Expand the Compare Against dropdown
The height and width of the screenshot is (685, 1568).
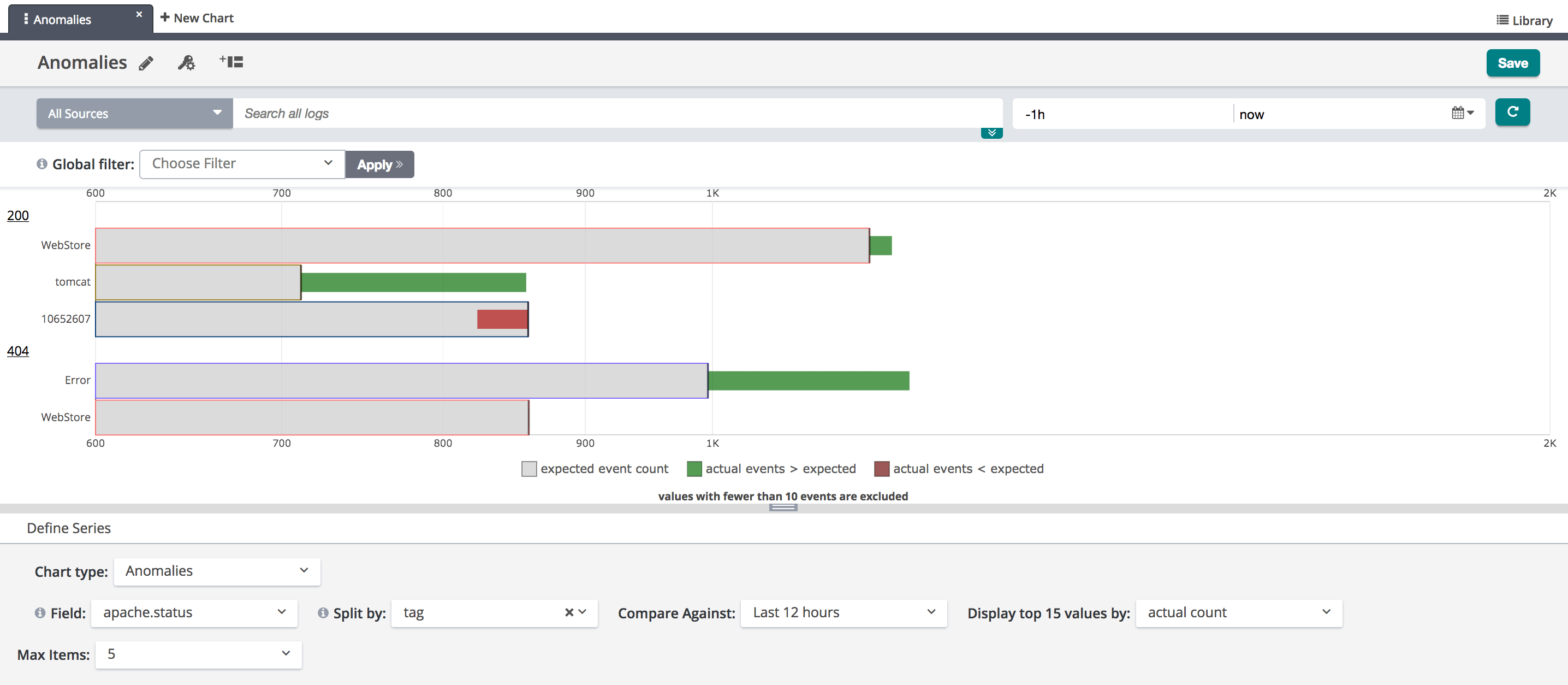click(x=843, y=612)
